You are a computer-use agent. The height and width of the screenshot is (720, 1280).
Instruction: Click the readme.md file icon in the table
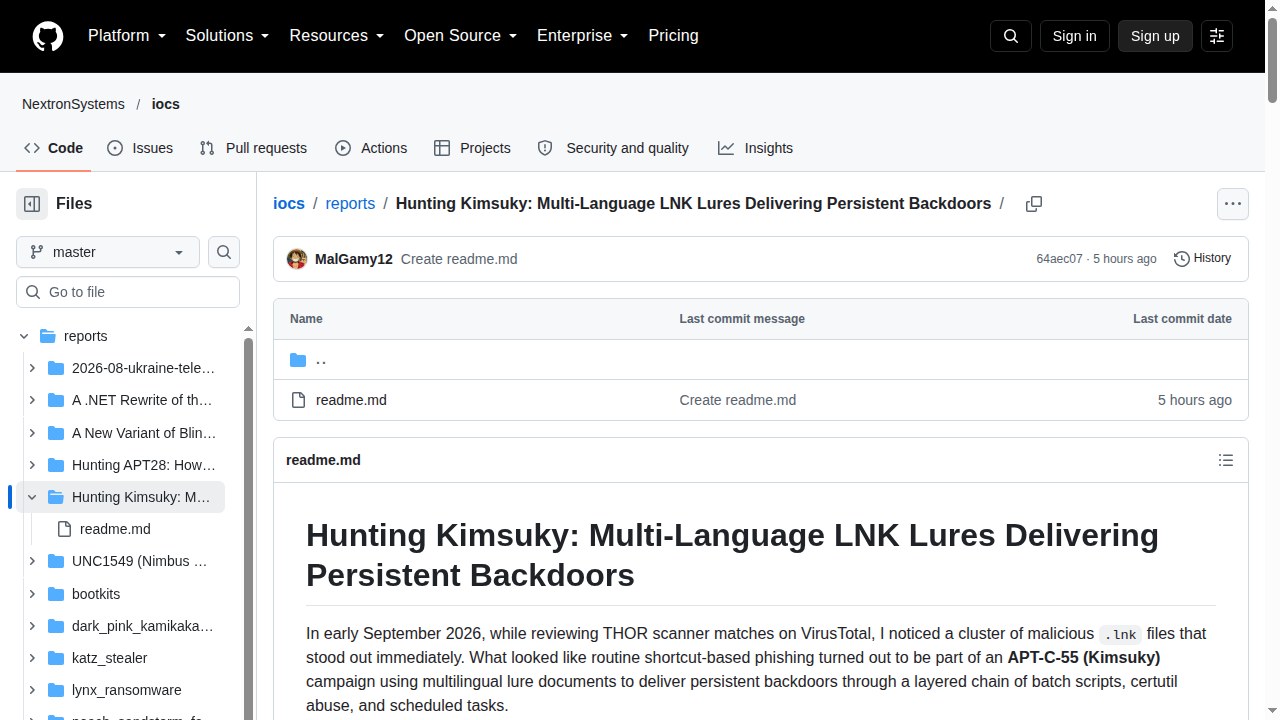pyautogui.click(x=298, y=400)
